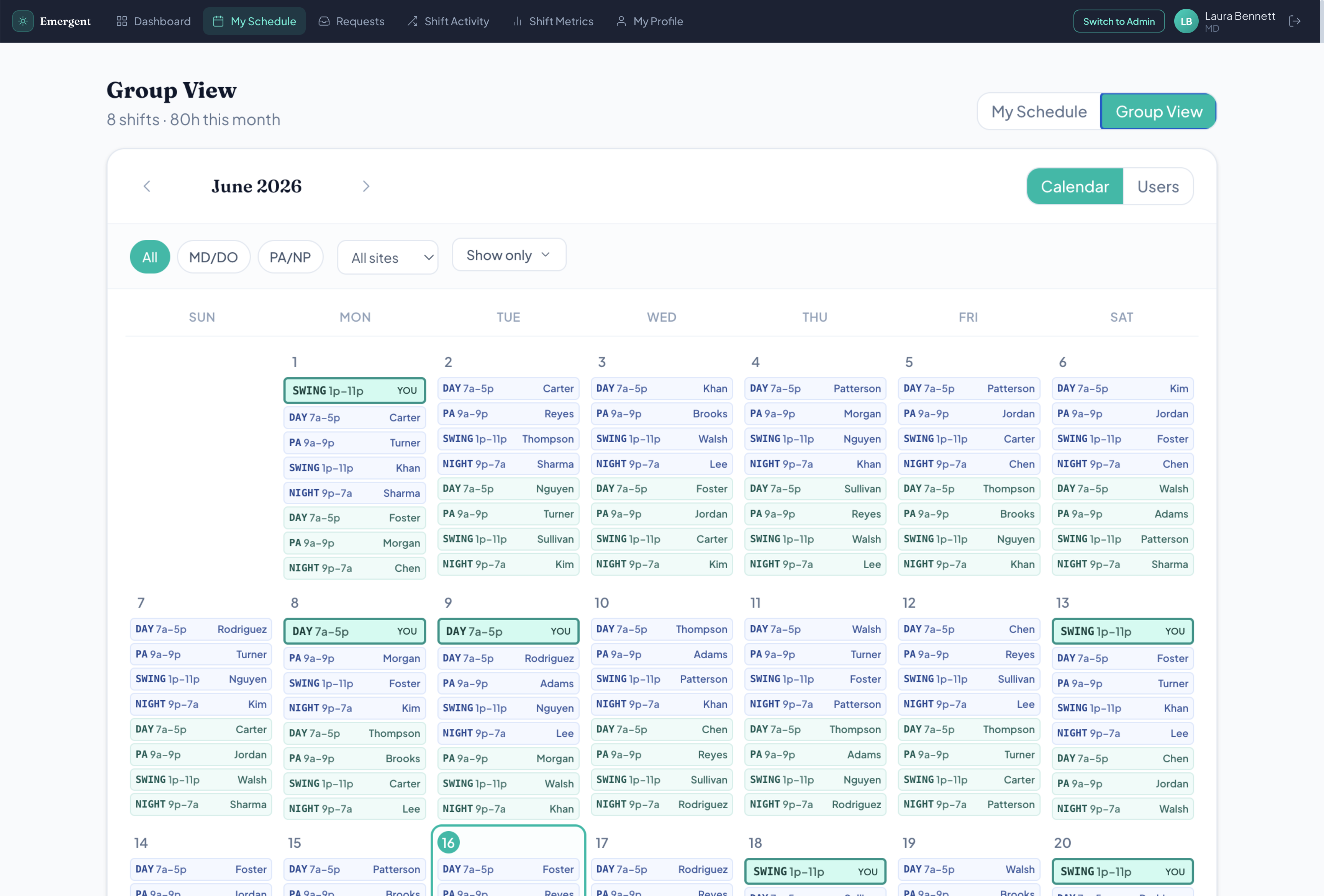Click the log out icon

tap(1295, 21)
